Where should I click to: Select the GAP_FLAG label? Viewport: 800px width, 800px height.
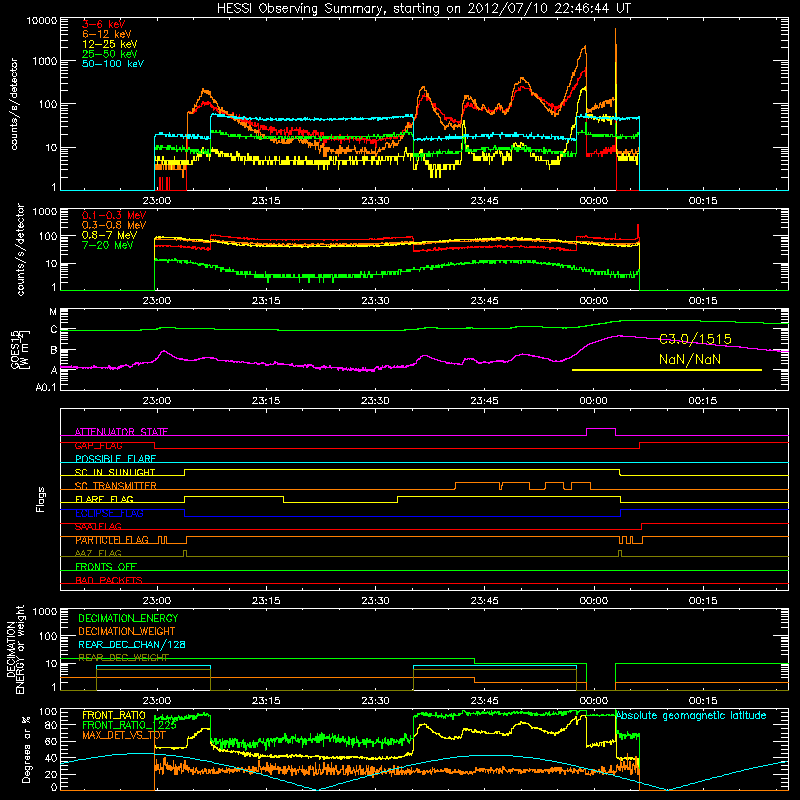coord(98,446)
